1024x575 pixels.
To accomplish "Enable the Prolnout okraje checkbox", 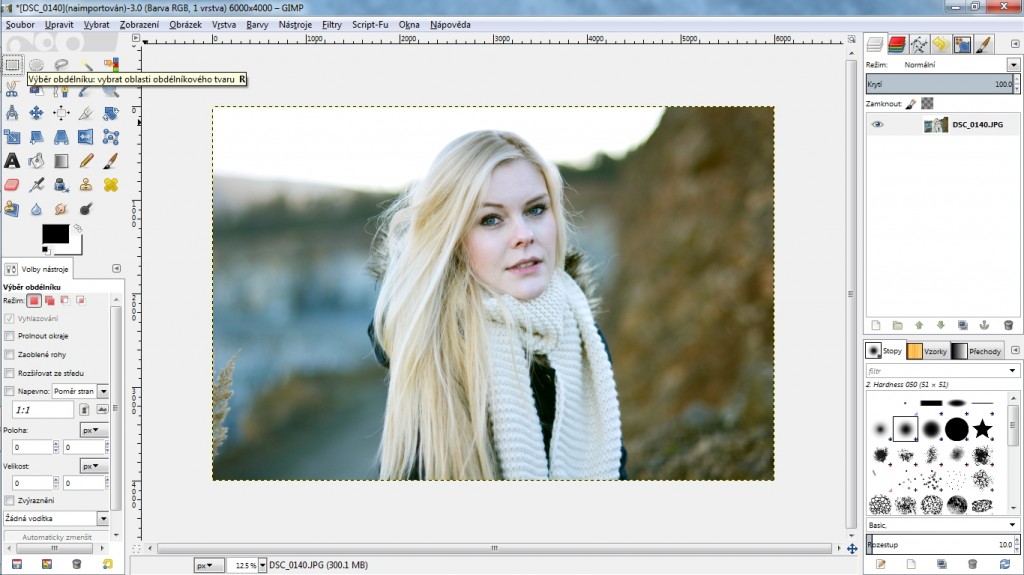I will click(x=9, y=336).
